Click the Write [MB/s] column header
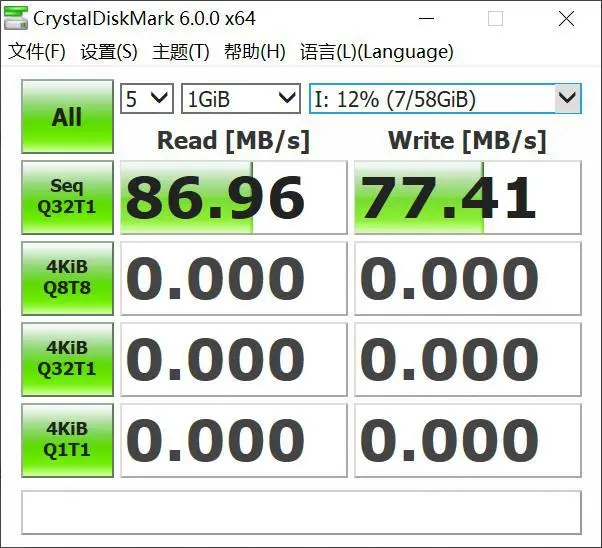602x548 pixels. tap(467, 141)
